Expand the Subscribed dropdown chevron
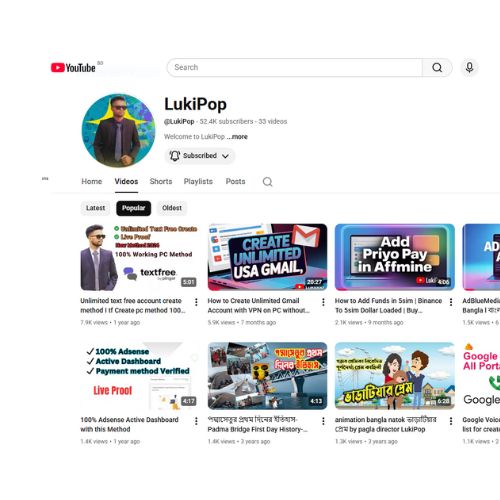The image size is (500, 500). (225, 156)
